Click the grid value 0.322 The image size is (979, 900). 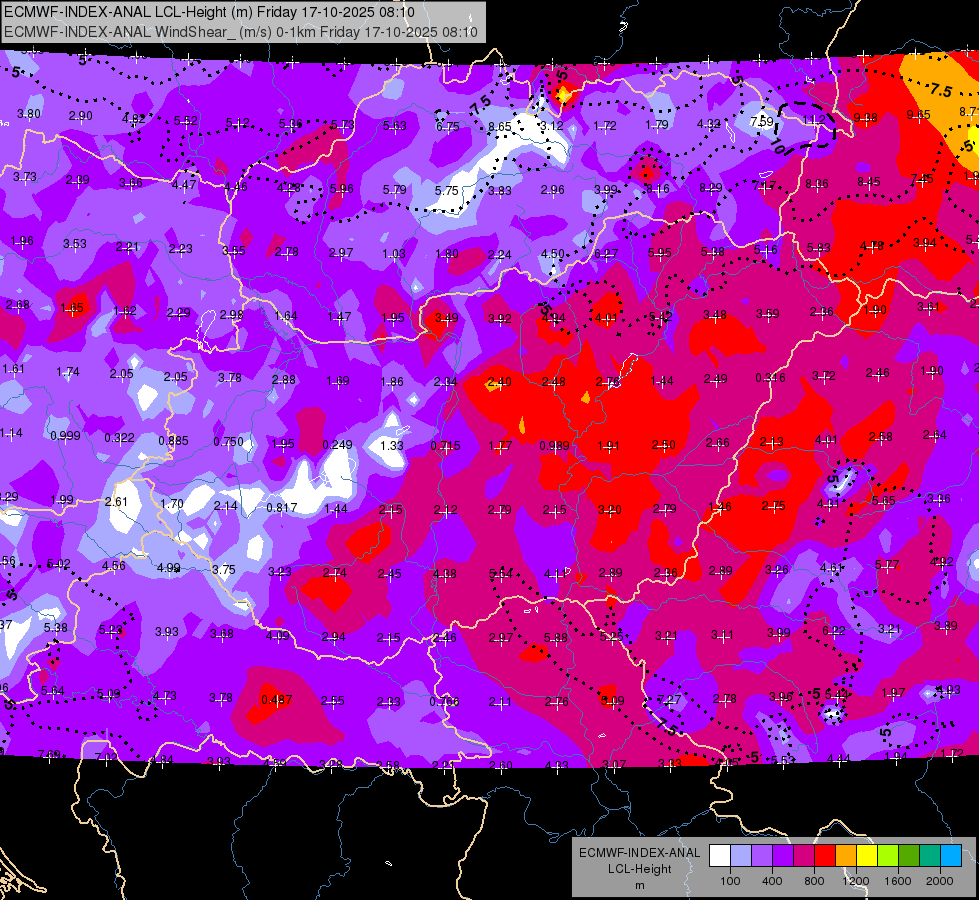click(x=119, y=438)
